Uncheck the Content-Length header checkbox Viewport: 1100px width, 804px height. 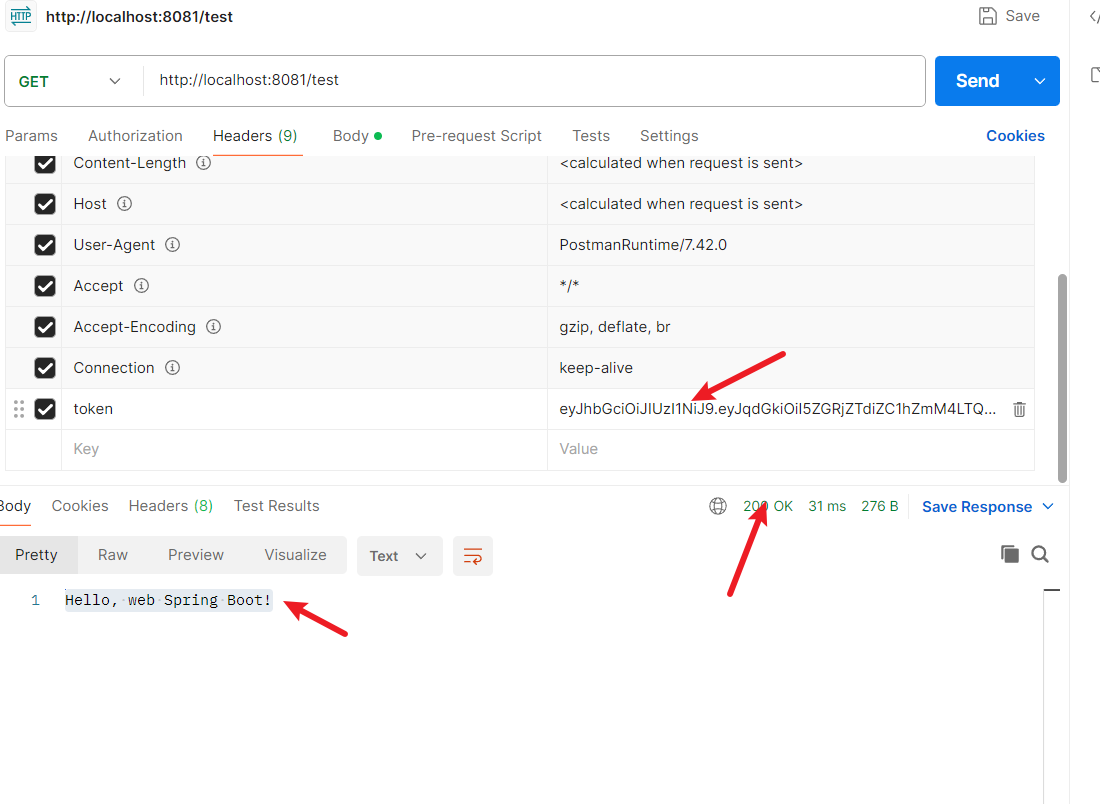point(45,163)
